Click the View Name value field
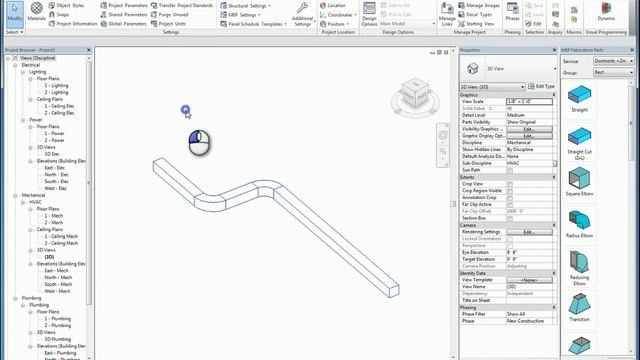This screenshot has height=360, width=640. tap(529, 287)
